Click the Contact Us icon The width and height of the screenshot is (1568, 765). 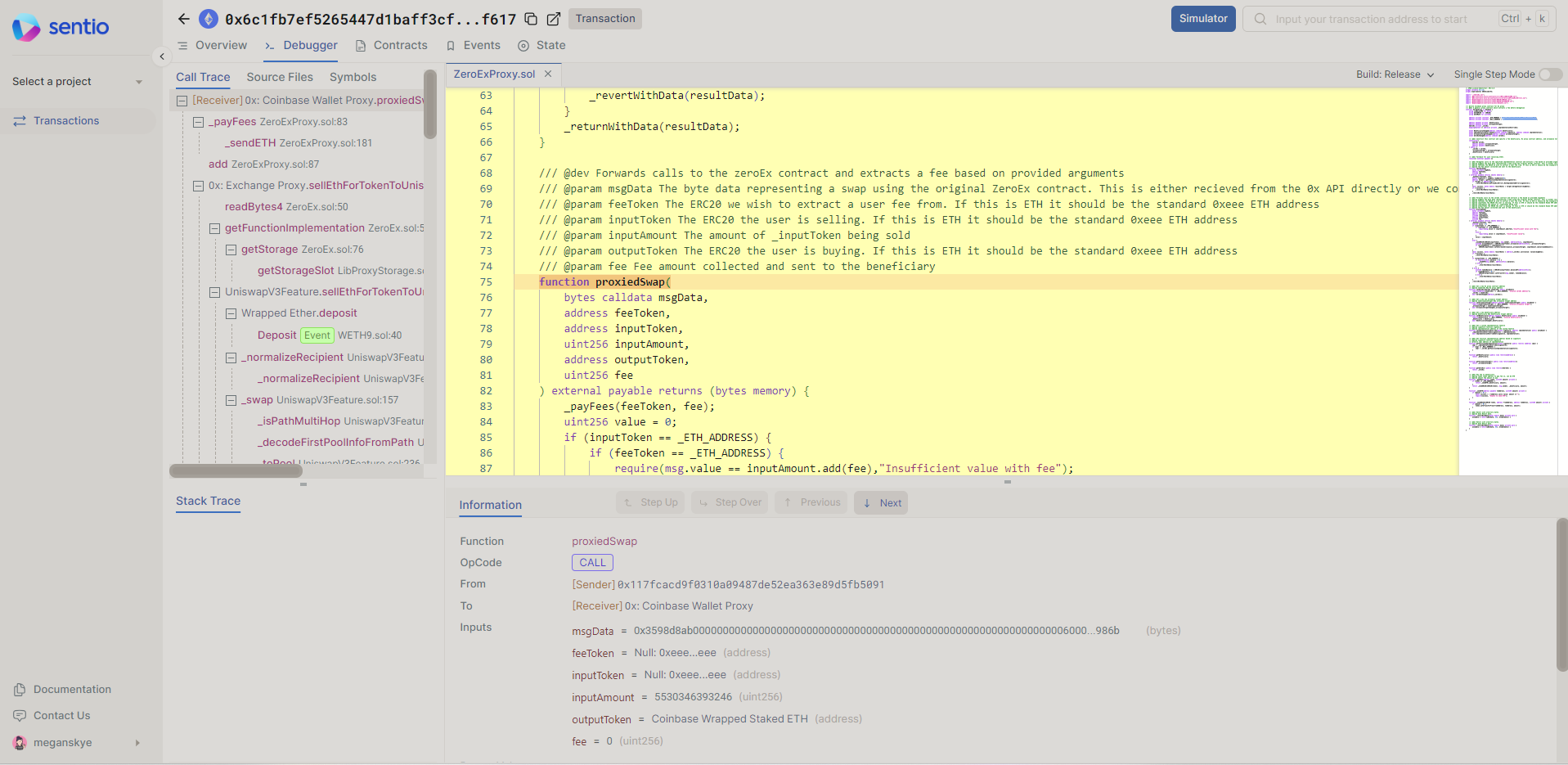point(18,715)
